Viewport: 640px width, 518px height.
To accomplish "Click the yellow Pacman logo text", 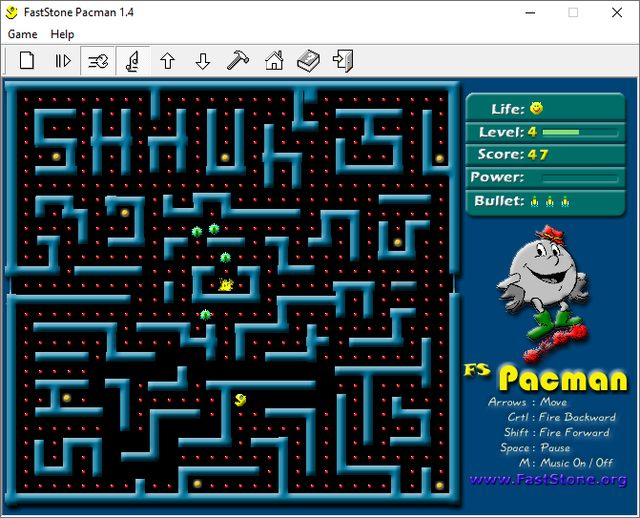I will pos(563,378).
